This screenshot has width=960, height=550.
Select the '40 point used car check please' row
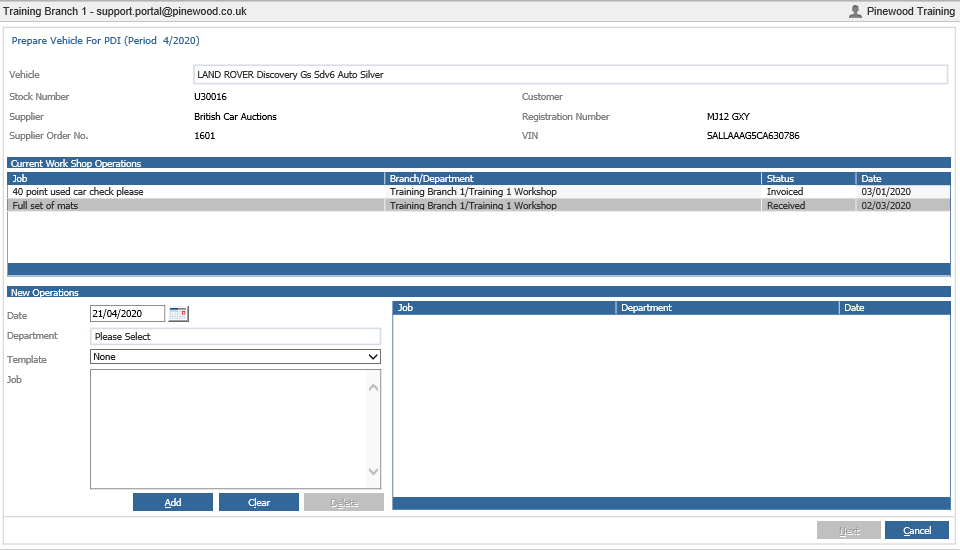pos(479,192)
